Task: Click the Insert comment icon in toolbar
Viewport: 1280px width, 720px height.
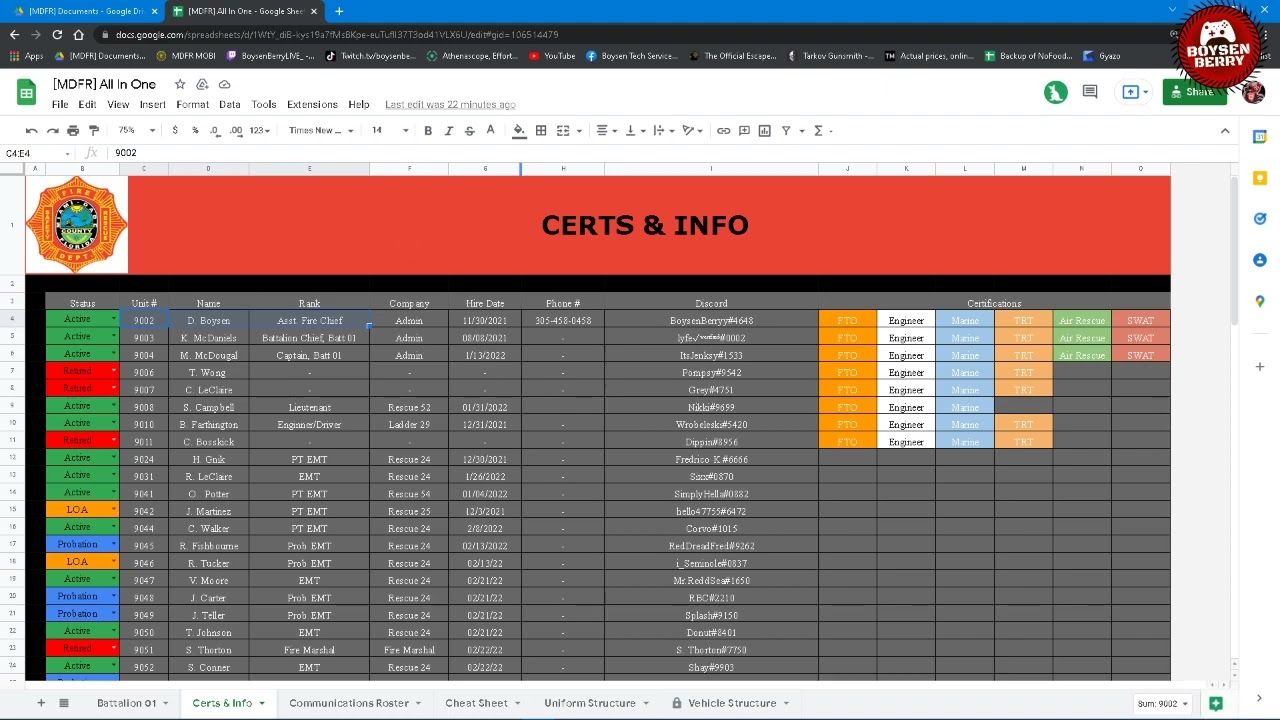Action: 744,131
